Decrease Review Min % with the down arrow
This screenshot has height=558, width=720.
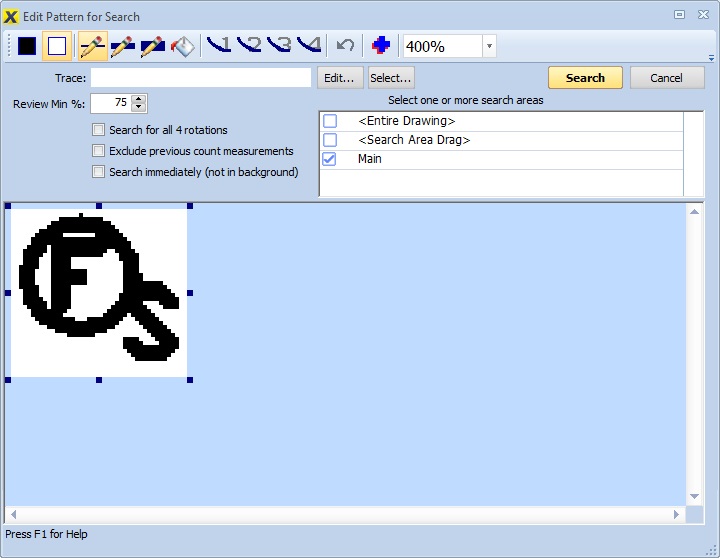pyautogui.click(x=139, y=107)
